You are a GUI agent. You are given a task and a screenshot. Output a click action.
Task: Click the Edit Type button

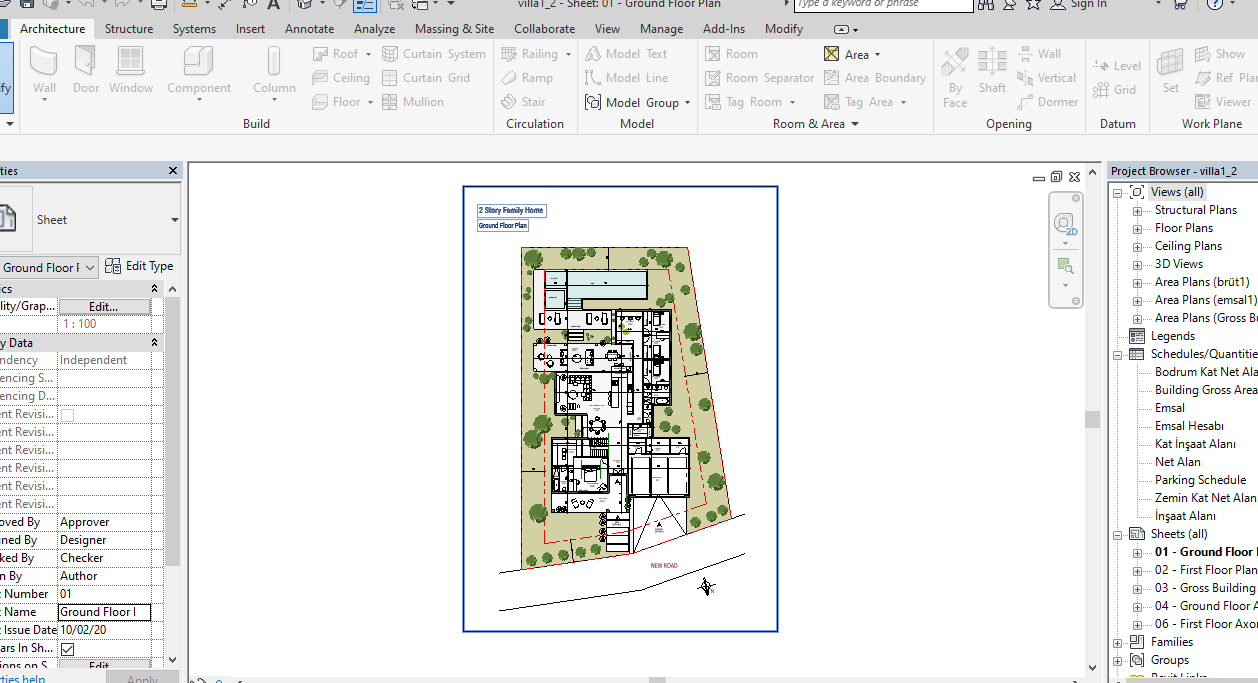tap(140, 266)
